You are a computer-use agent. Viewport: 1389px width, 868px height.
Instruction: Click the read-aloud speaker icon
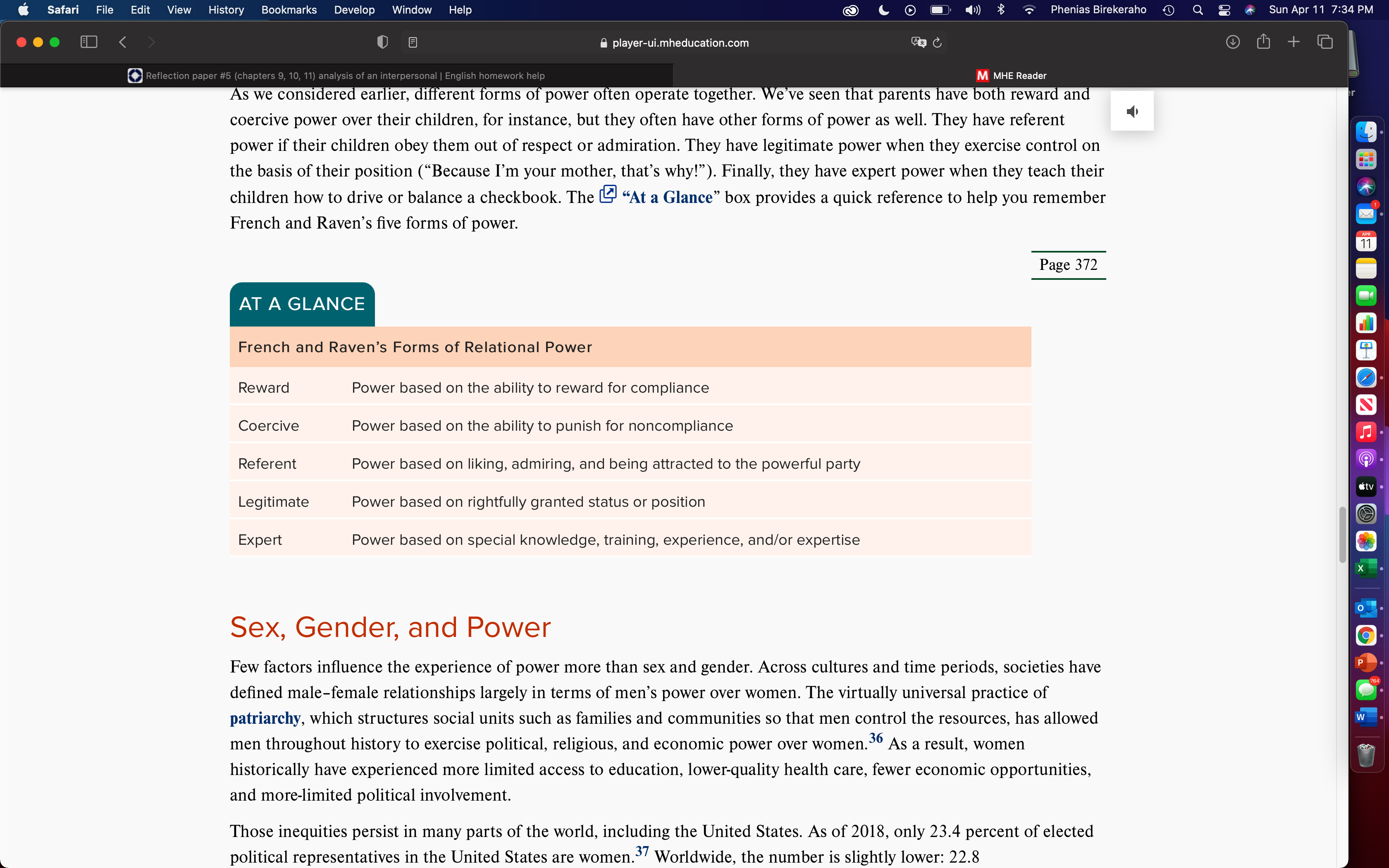1132,111
